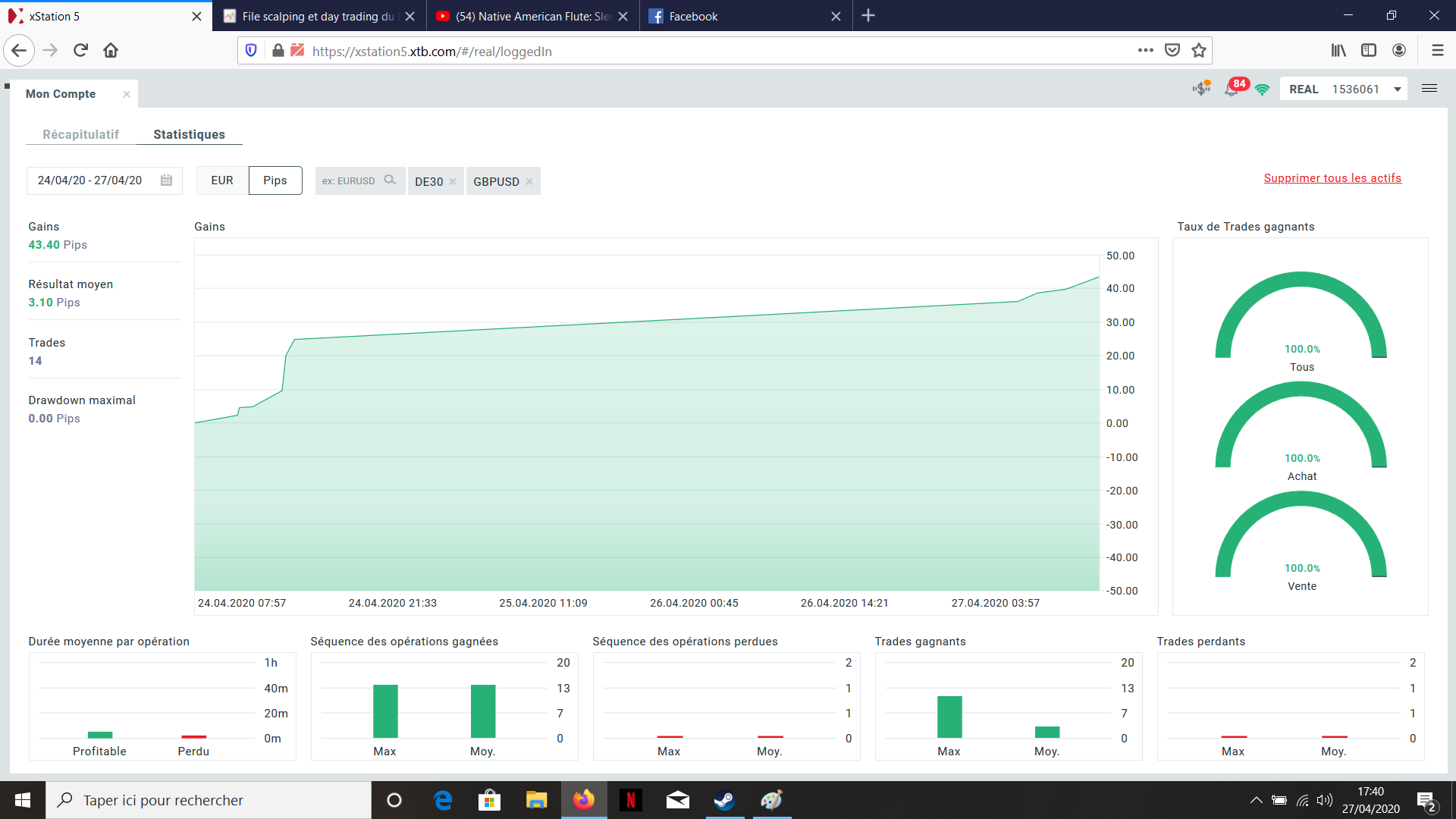Click the deposit funds dollar icon
Image resolution: width=1456 pixels, height=819 pixels.
[1200, 89]
